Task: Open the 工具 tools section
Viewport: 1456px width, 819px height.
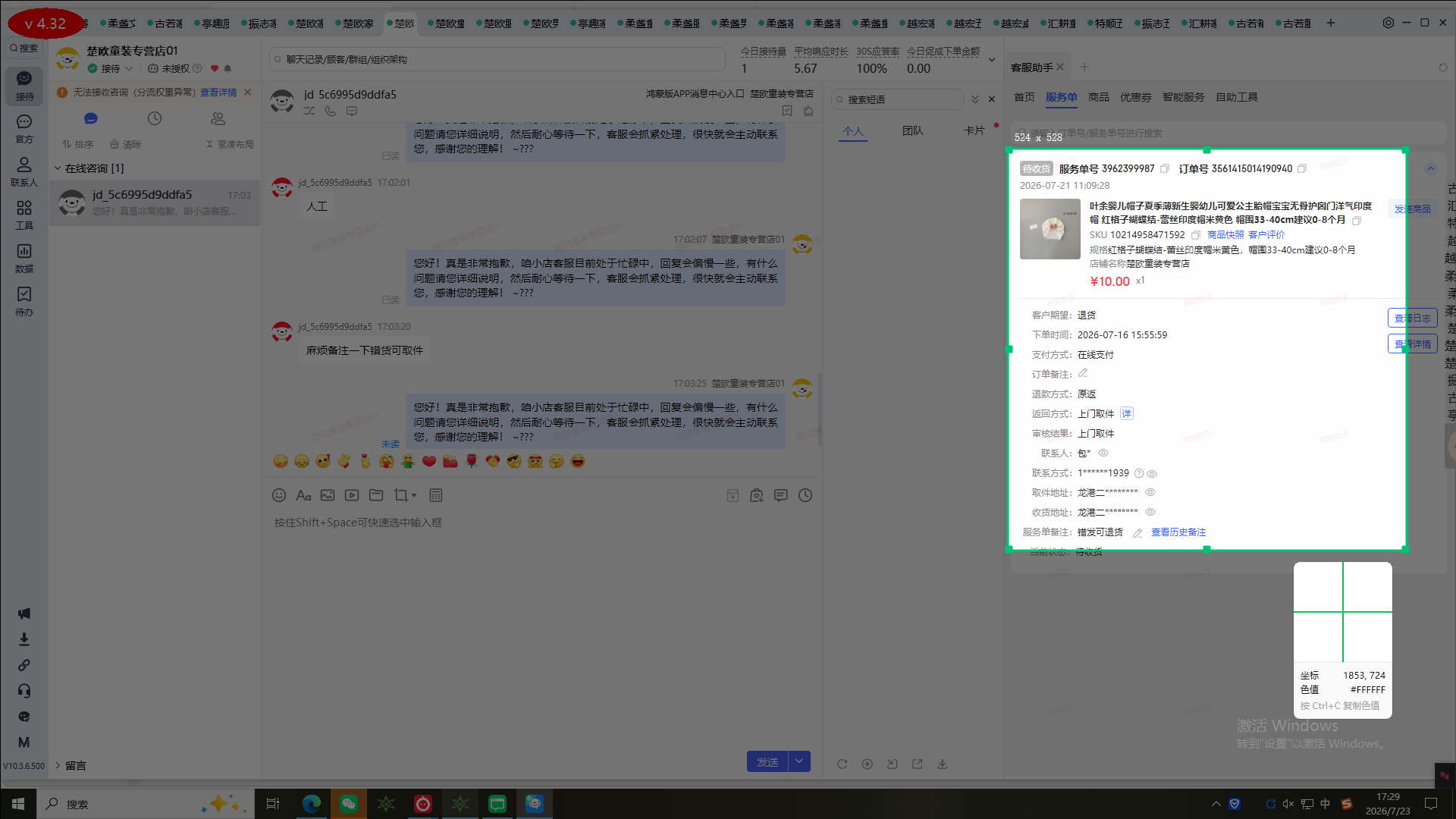Action: (24, 215)
